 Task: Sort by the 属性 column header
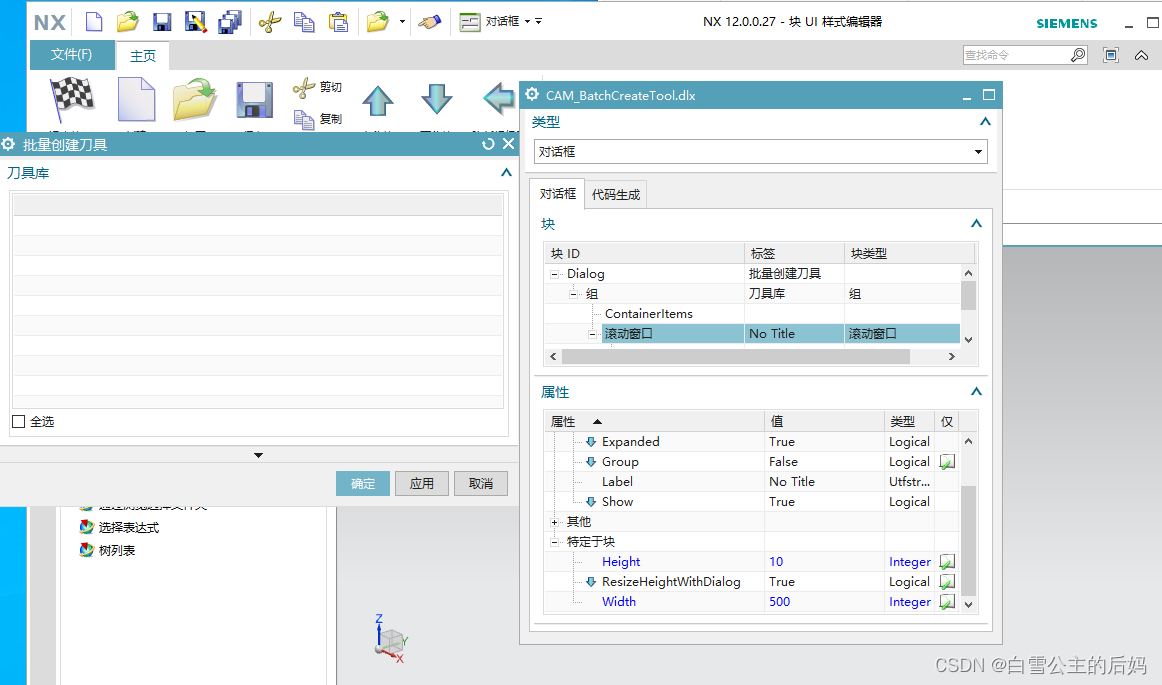tap(654, 422)
